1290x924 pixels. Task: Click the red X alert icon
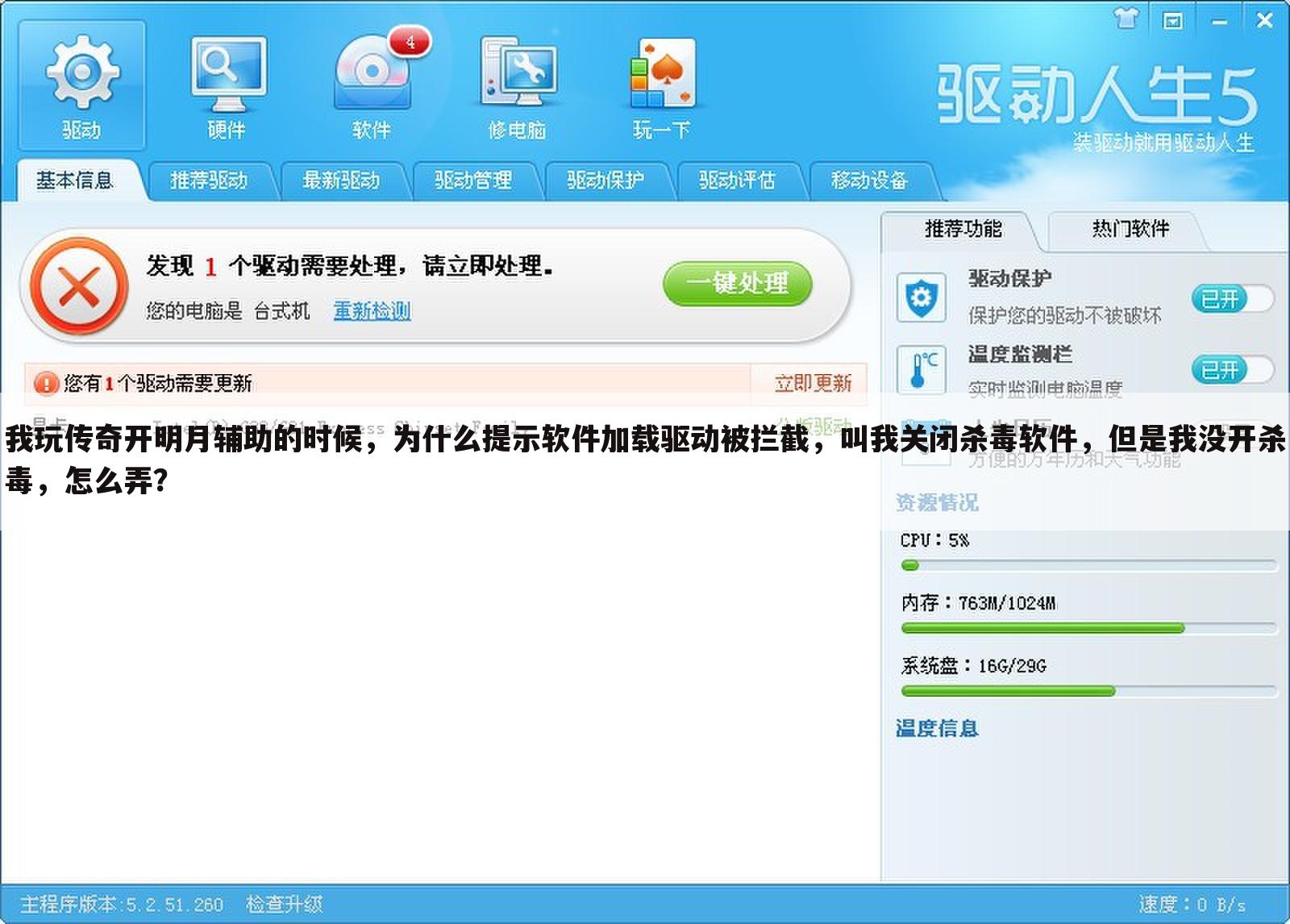(x=78, y=286)
